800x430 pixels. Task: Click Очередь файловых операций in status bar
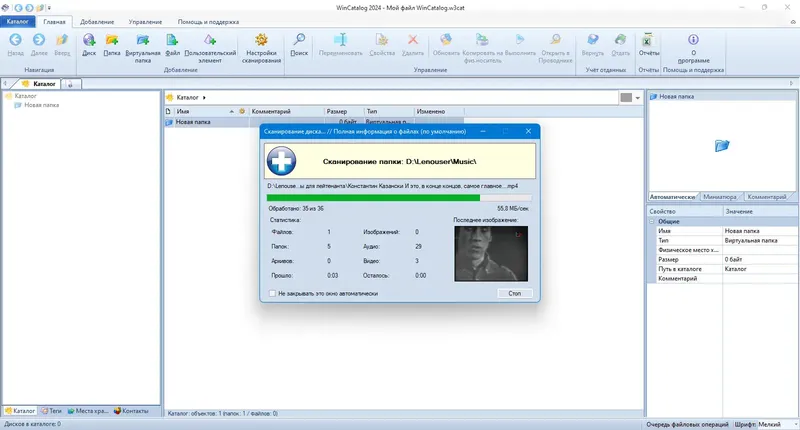point(687,424)
